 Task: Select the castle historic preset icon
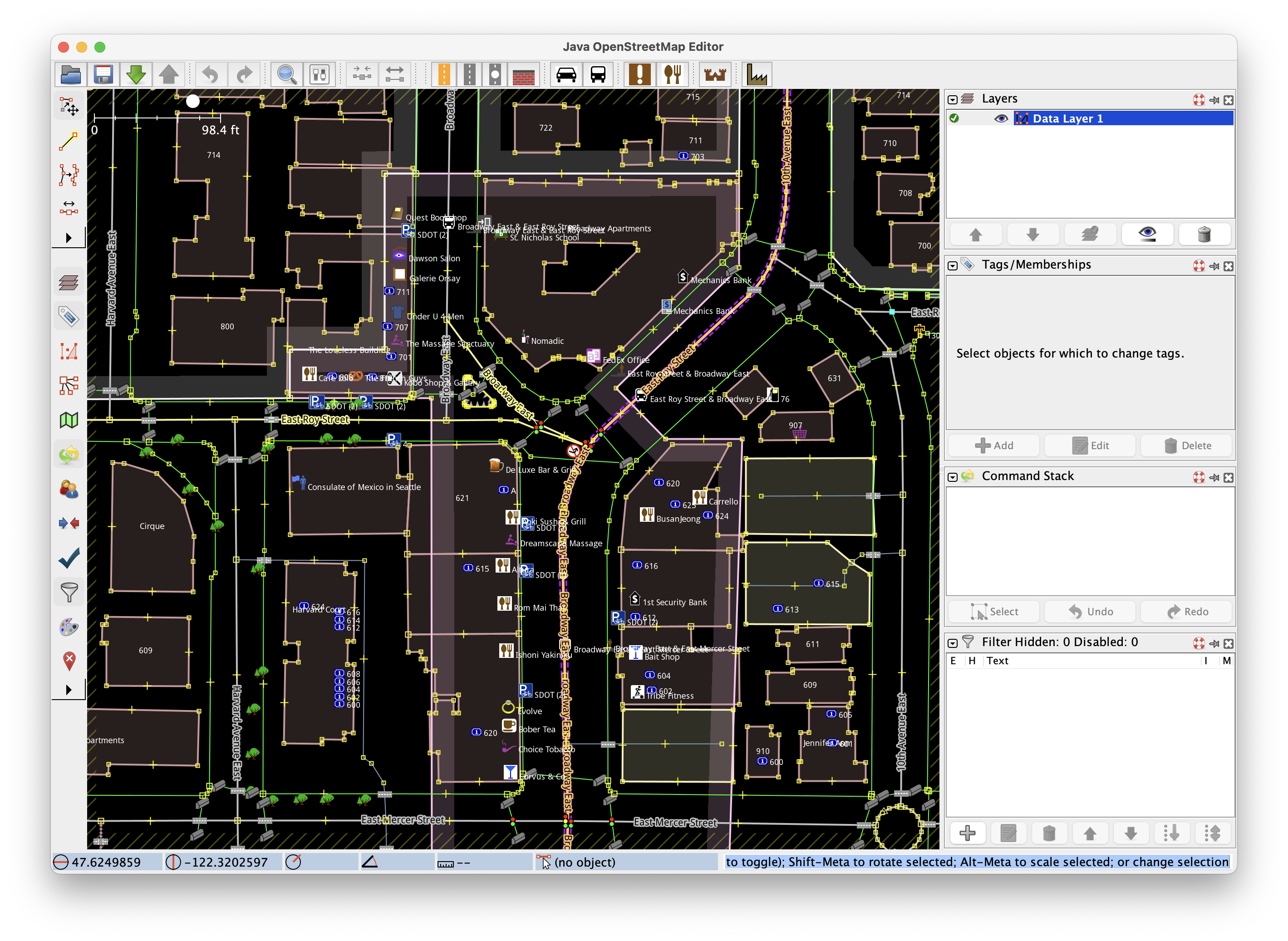715,74
